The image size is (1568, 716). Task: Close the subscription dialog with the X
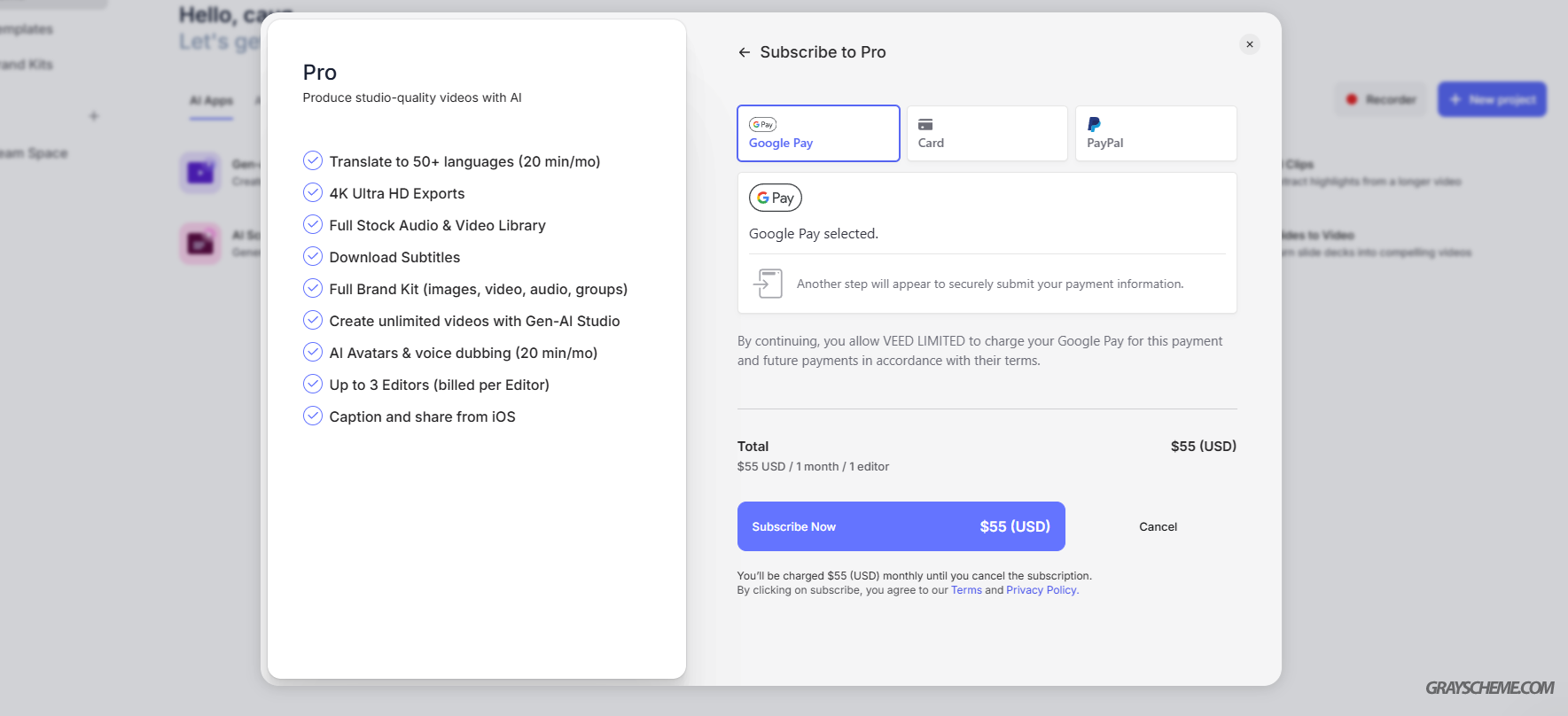[1250, 44]
